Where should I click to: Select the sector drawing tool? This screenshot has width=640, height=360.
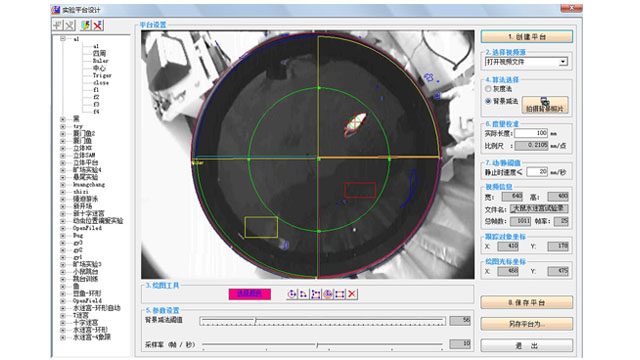(x=328, y=294)
